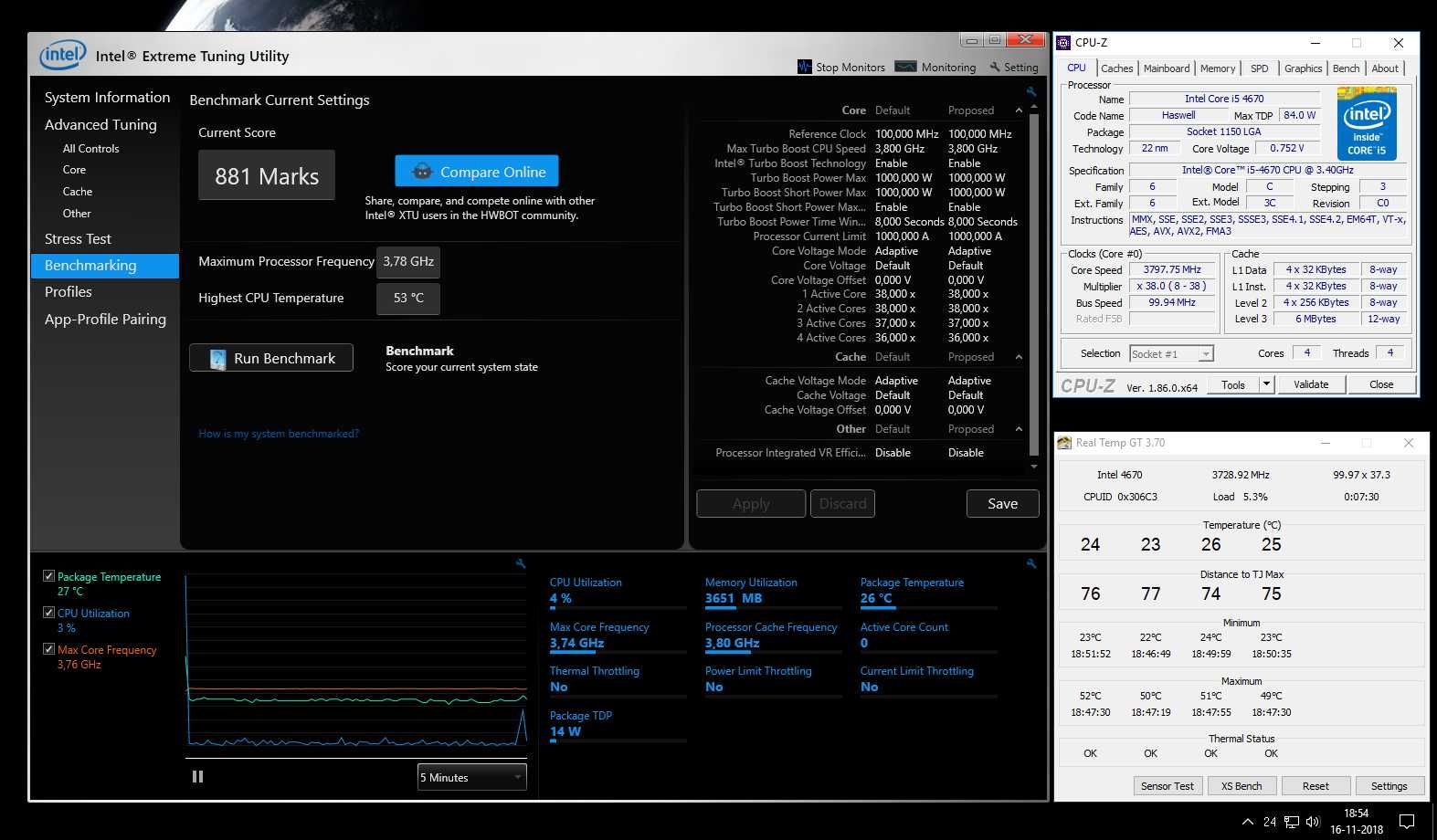Collapse the Other settings section
The width and height of the screenshot is (1437, 840).
click(1019, 429)
